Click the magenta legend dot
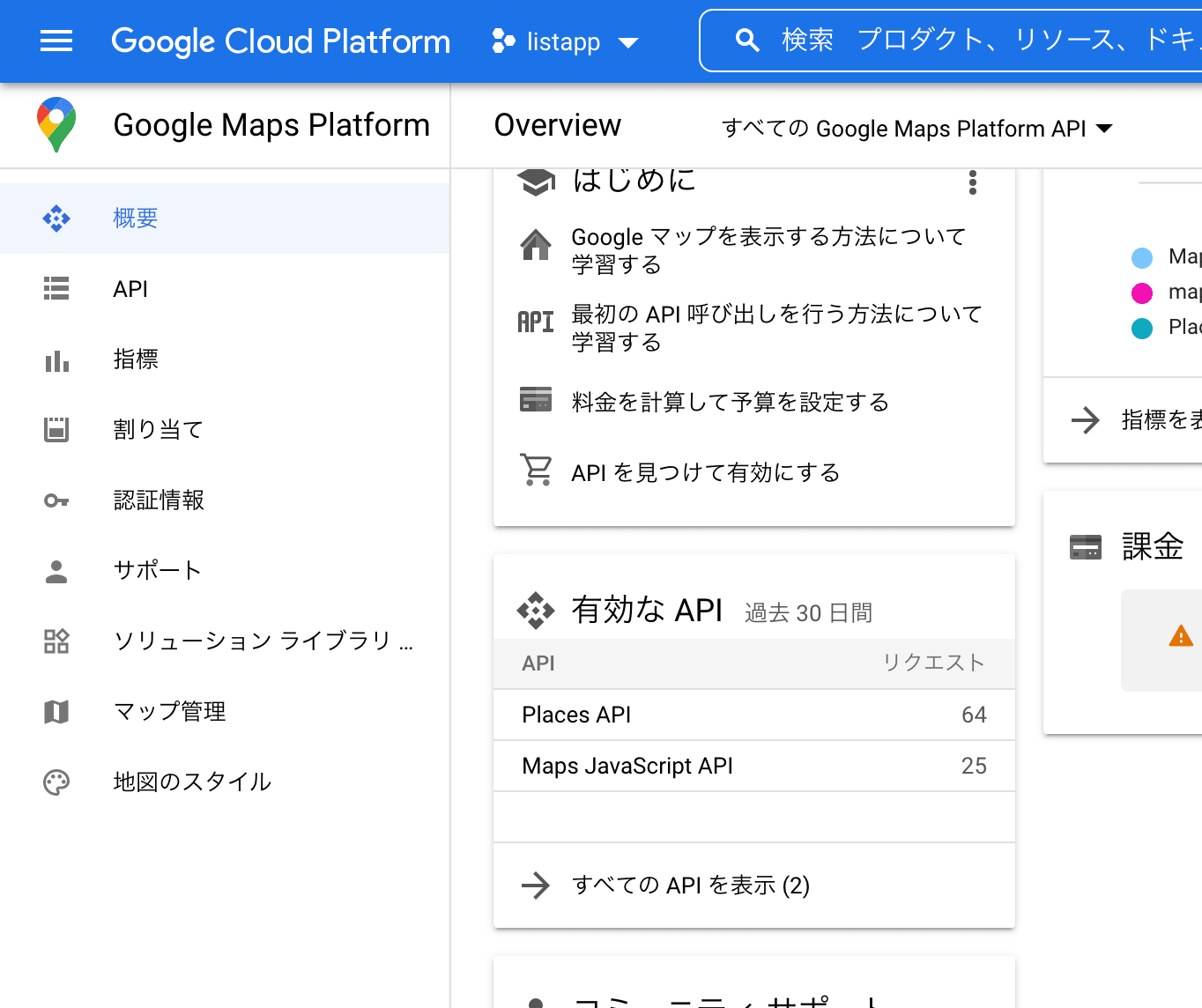This screenshot has width=1202, height=1008. [x=1142, y=293]
